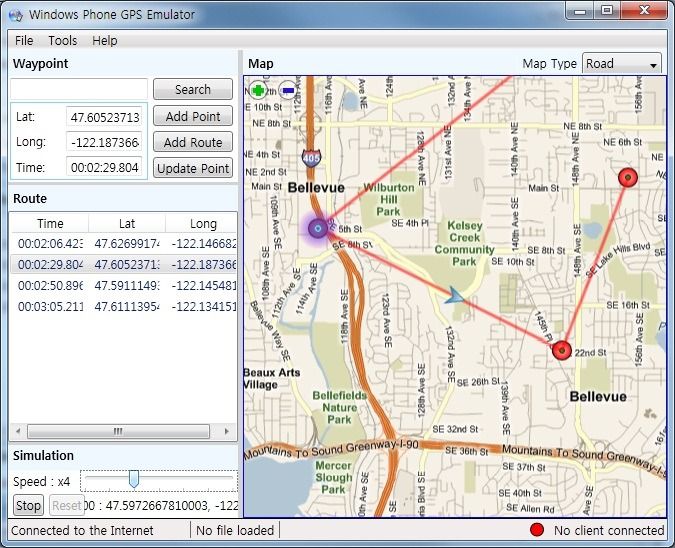
Task: Click the Kelsey Creek Community Park label
Action: tap(464, 243)
